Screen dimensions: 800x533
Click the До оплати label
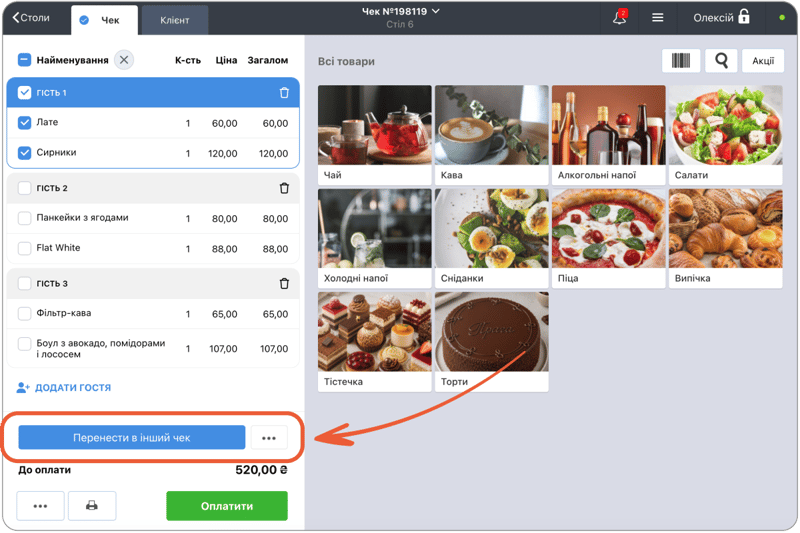coord(44,470)
